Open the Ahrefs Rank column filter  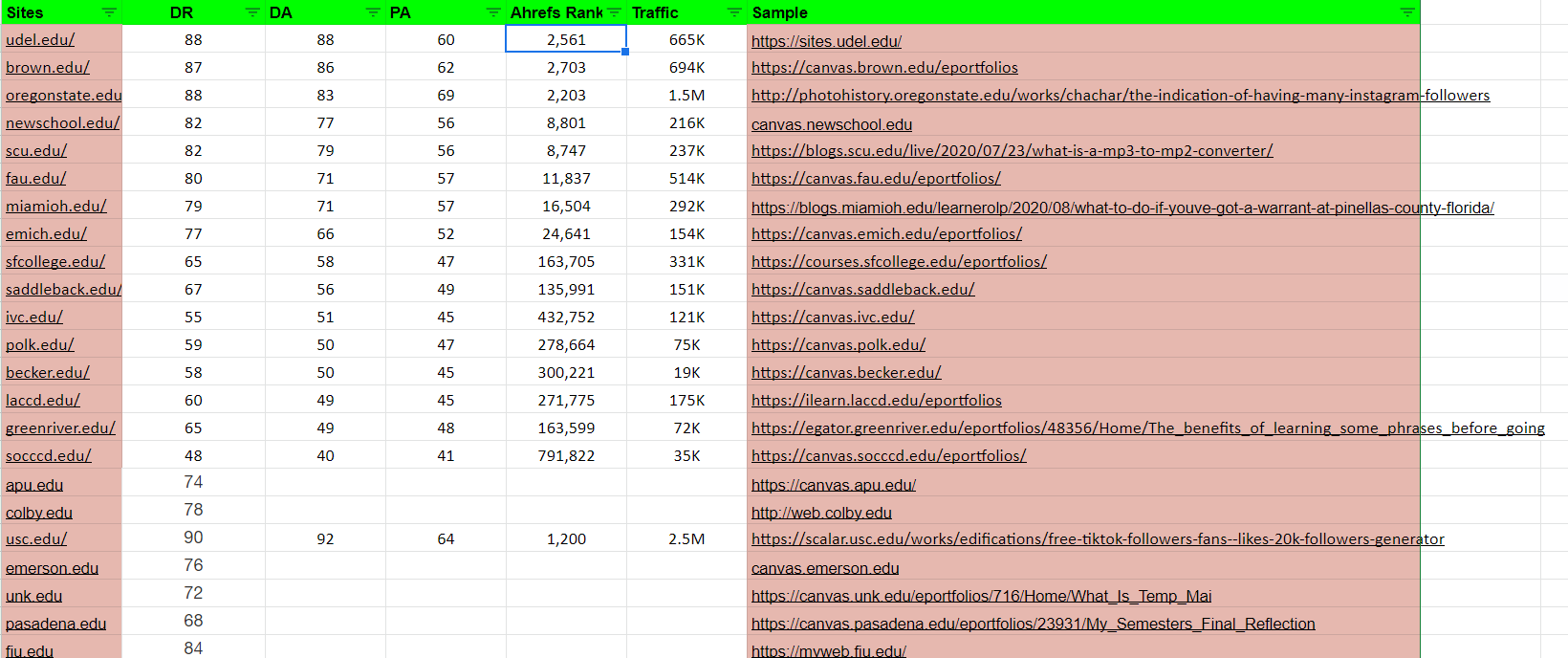tap(614, 12)
